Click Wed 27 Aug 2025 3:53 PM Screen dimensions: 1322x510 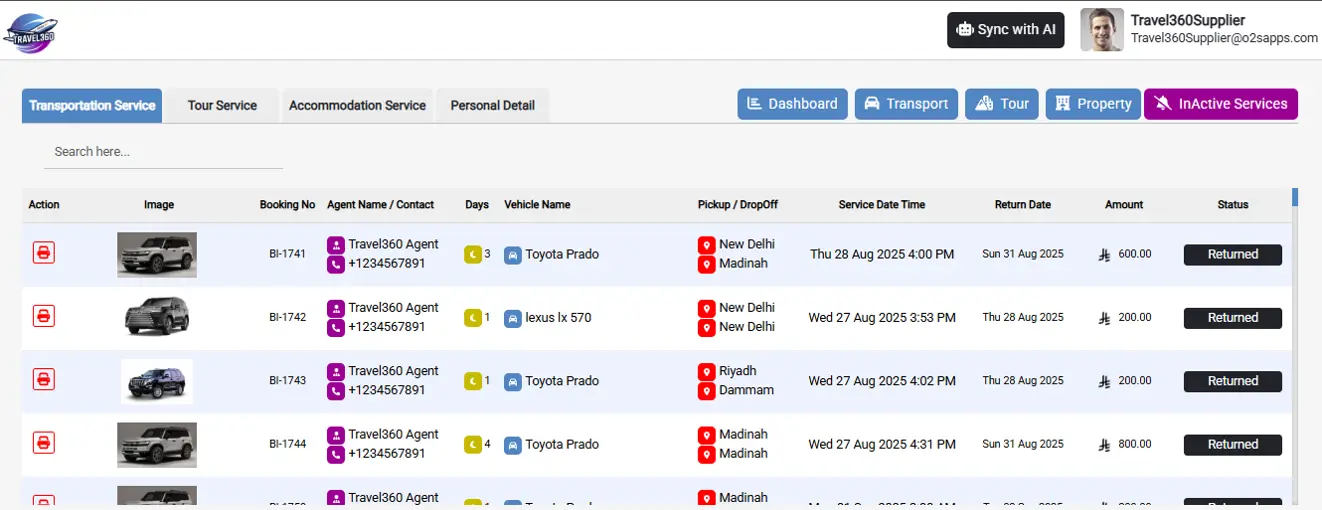[x=882, y=318]
